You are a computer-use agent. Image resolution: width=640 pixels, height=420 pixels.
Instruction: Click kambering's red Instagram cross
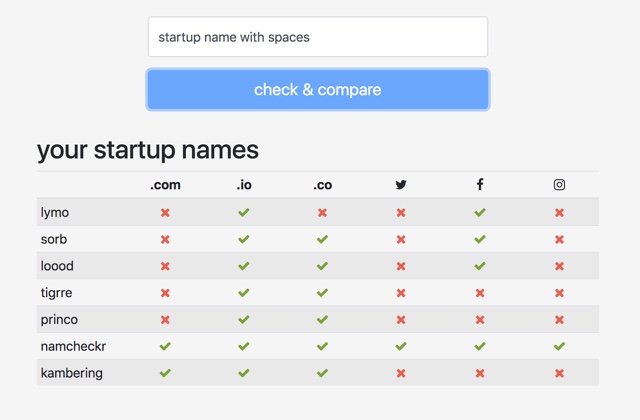[559, 374]
